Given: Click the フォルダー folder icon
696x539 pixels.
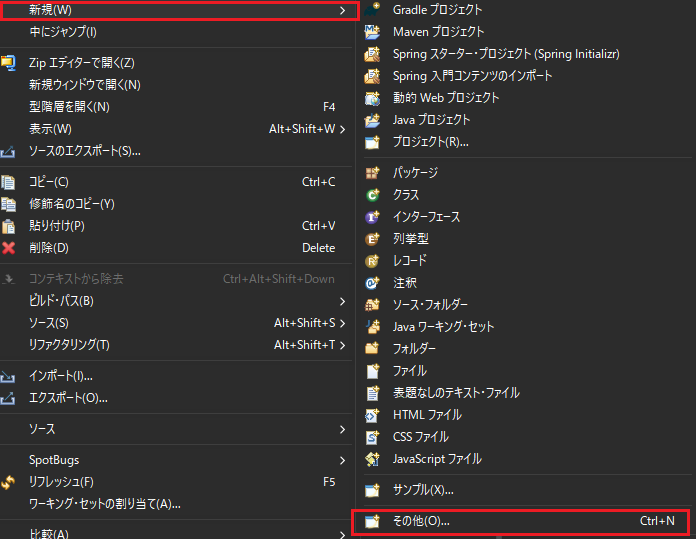Looking at the screenshot, I should 372,349.
